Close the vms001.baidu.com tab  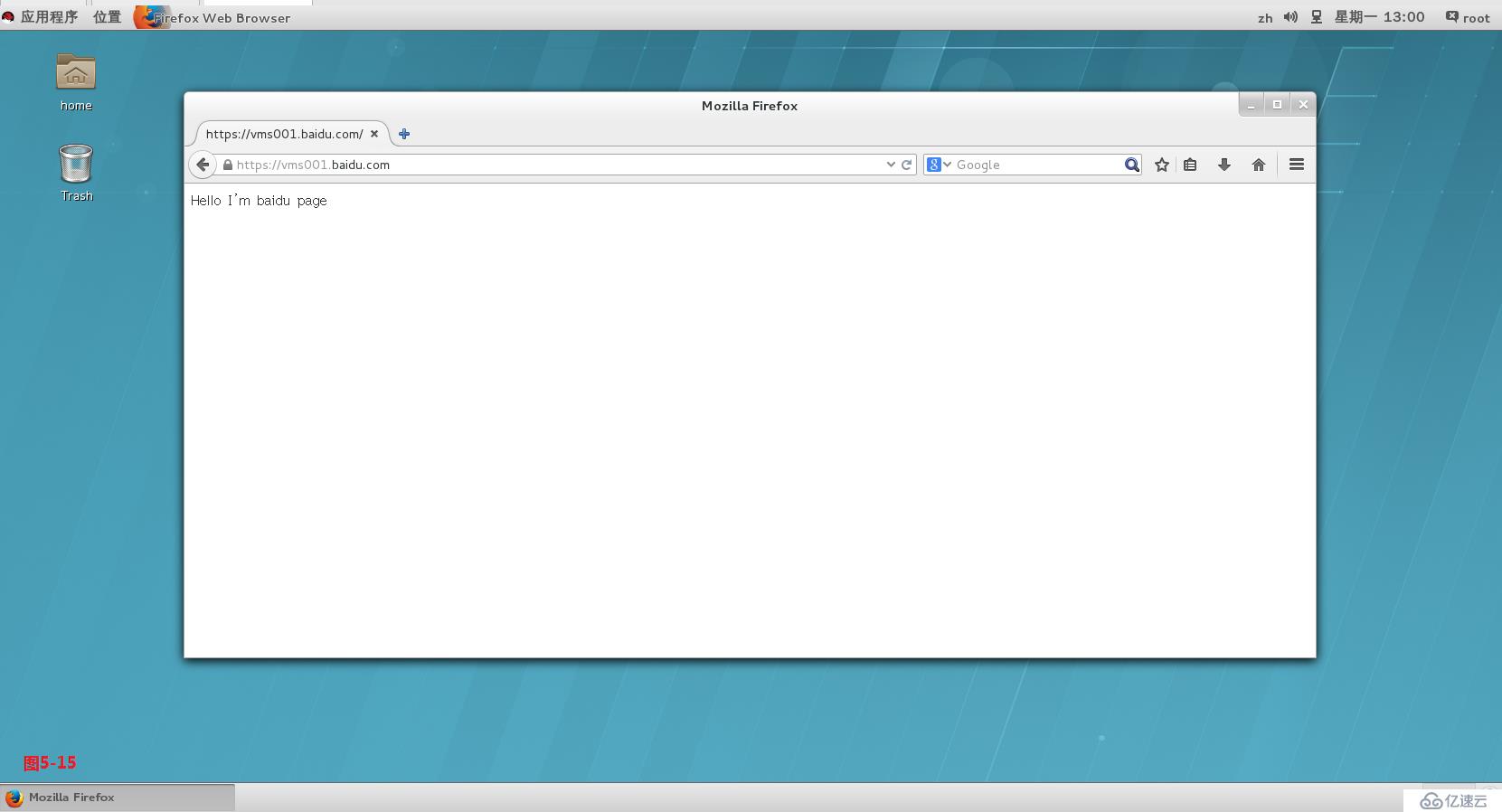(374, 134)
